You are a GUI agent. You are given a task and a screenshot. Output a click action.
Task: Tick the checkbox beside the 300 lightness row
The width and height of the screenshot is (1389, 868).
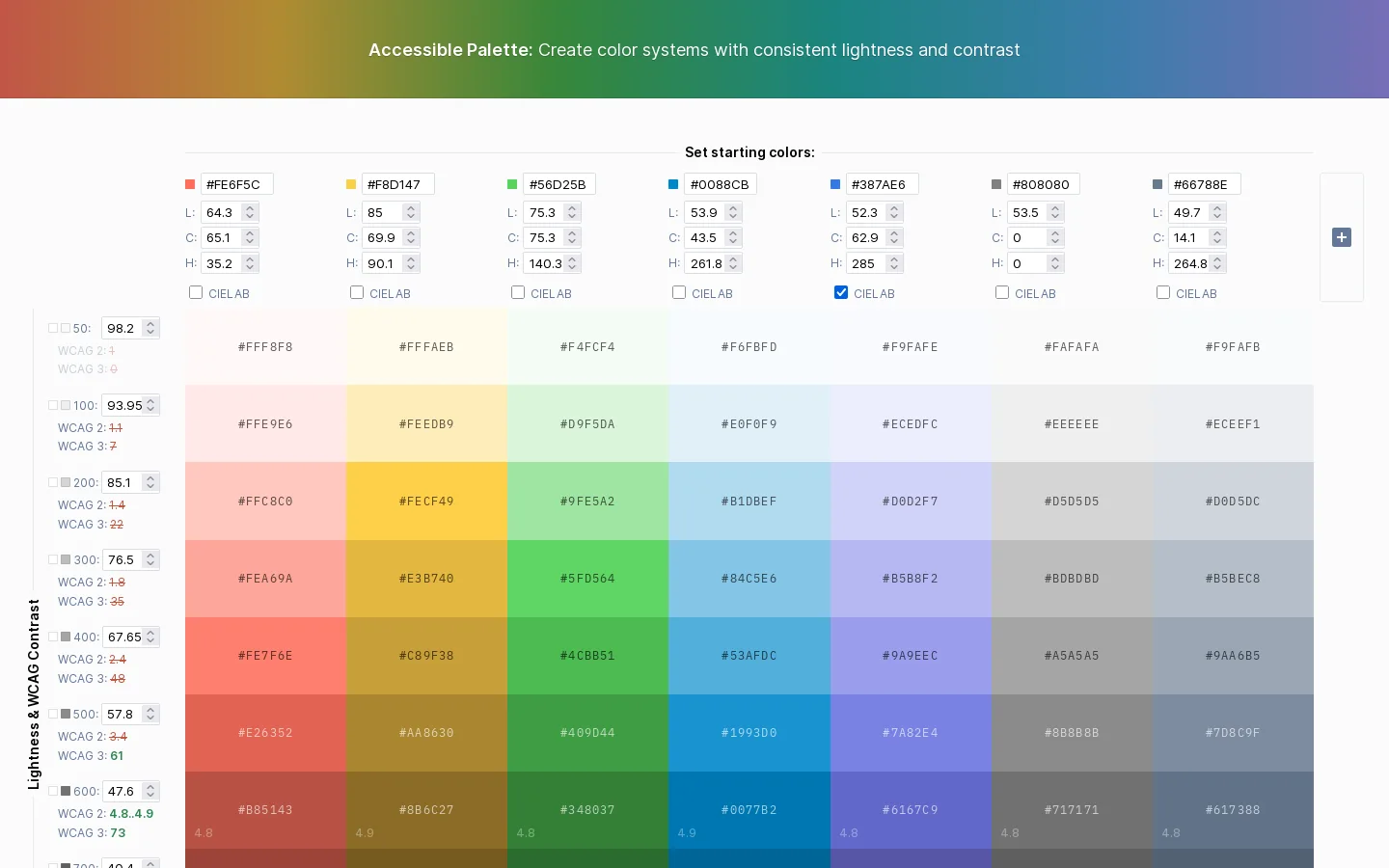54,559
